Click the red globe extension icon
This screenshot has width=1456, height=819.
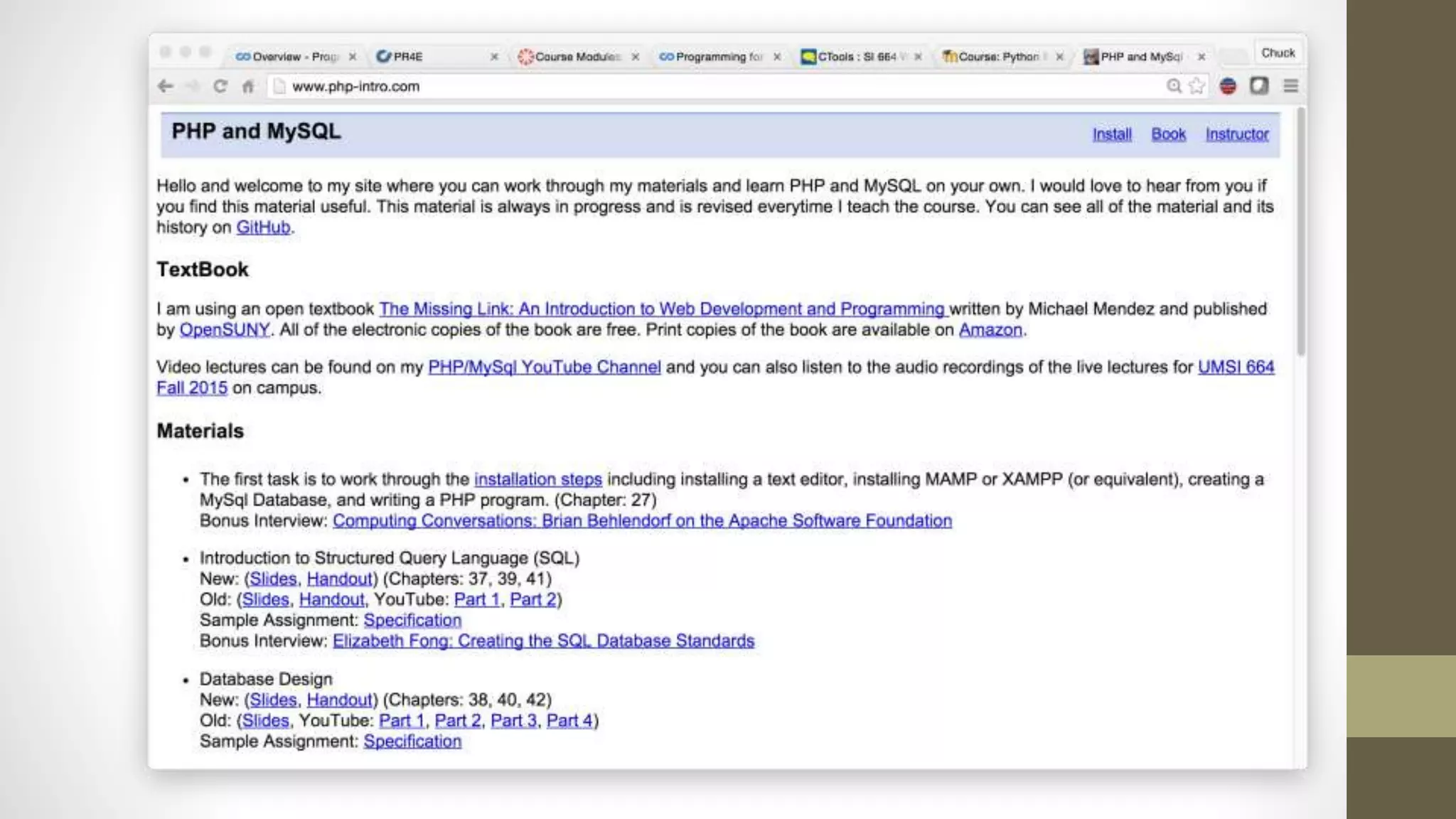1228,86
